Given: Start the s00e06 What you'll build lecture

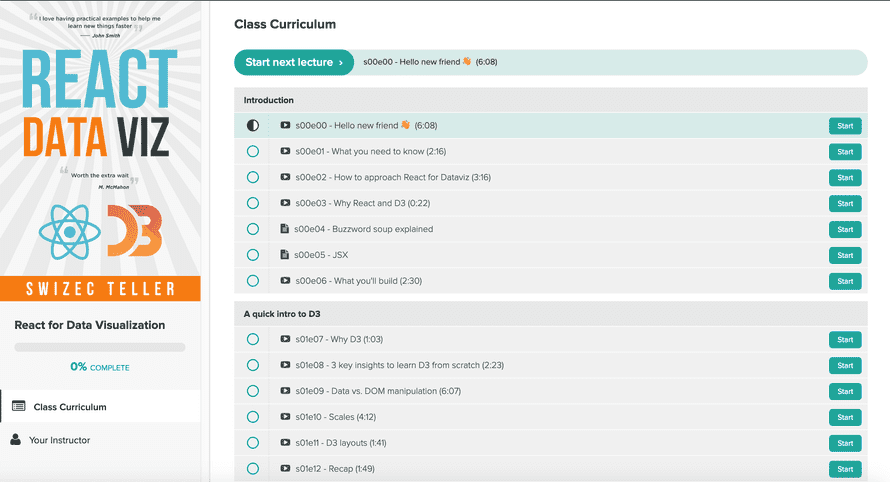Looking at the screenshot, I should 844,281.
